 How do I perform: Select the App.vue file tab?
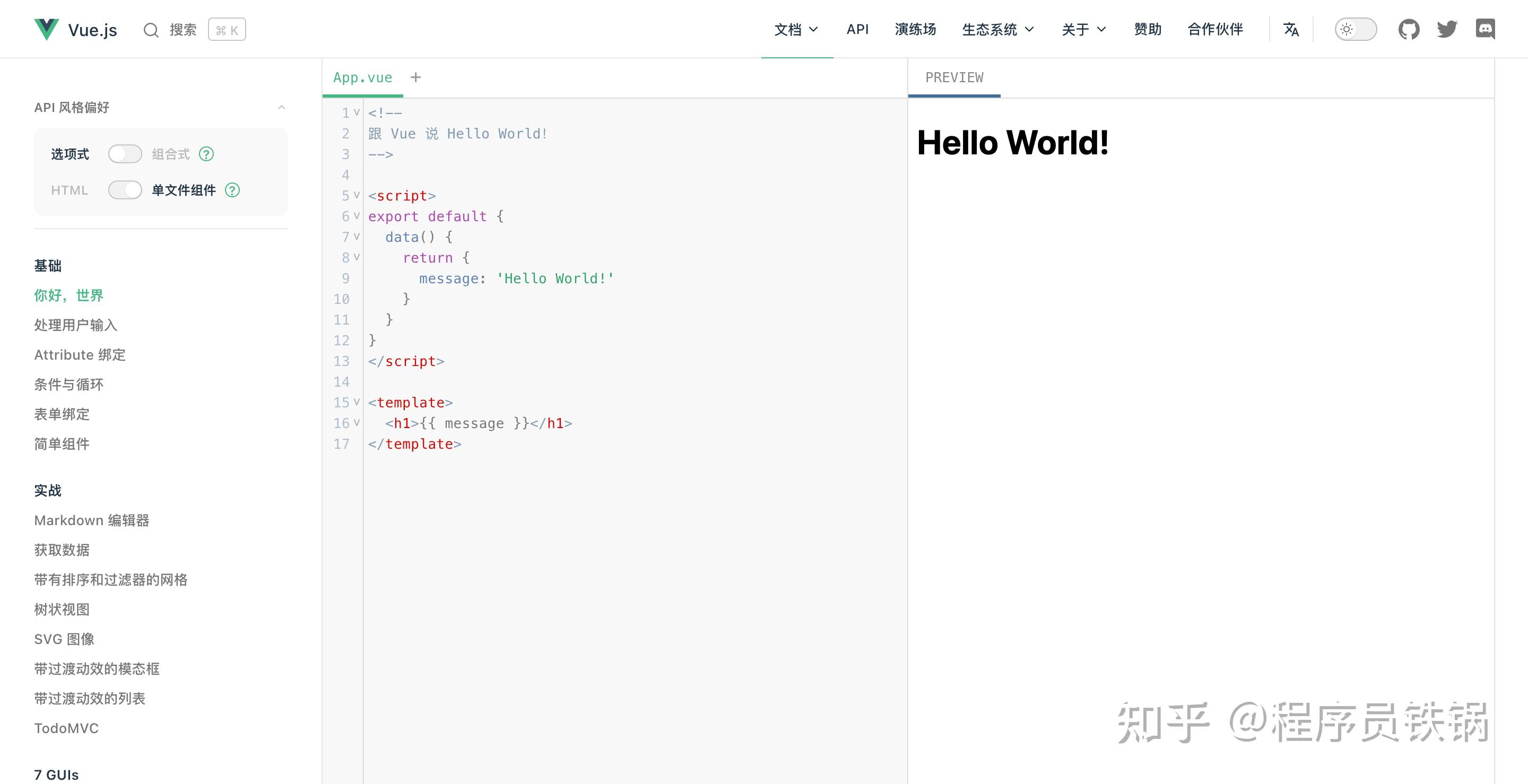point(362,77)
